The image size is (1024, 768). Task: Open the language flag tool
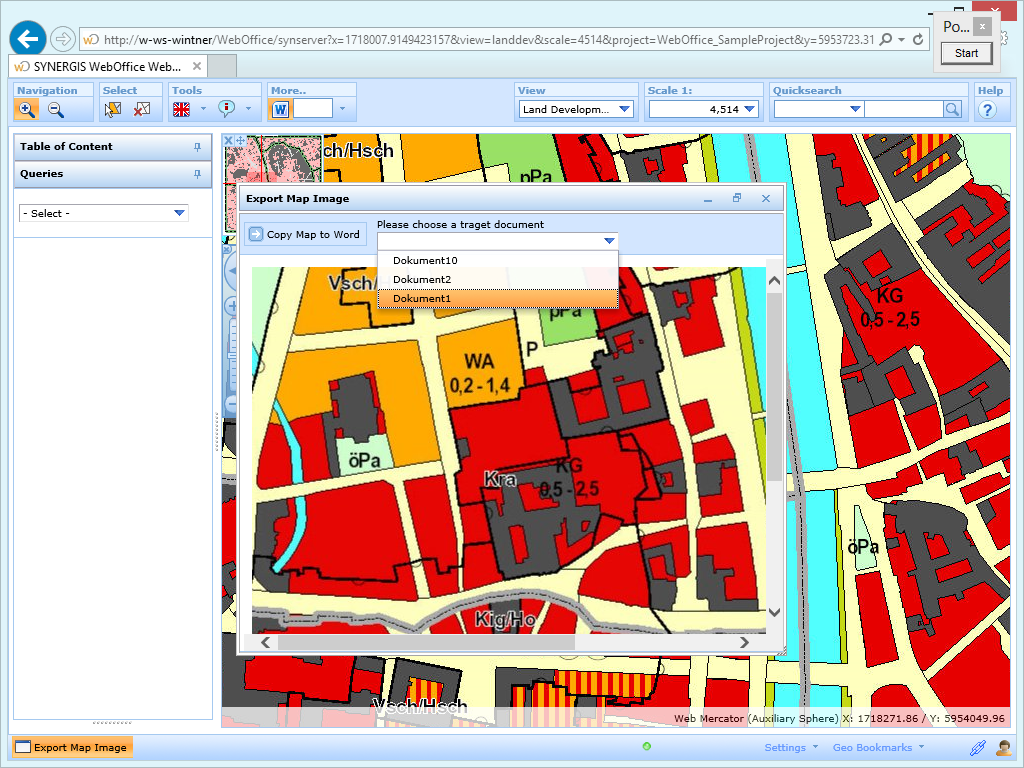pos(183,109)
